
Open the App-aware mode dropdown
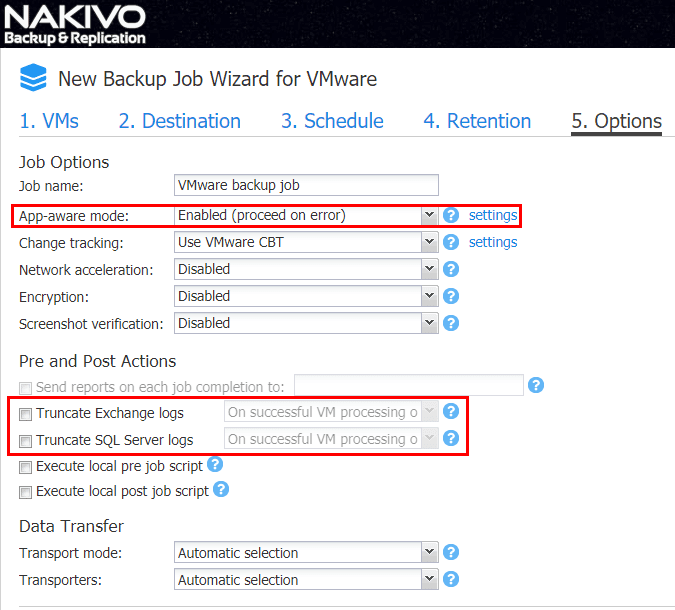point(306,215)
